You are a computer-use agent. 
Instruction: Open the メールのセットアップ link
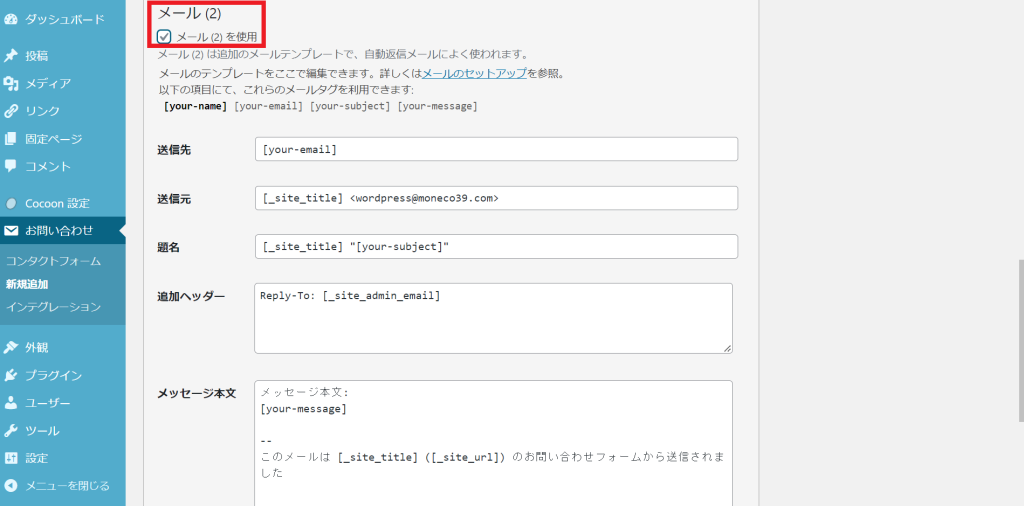coord(474,74)
